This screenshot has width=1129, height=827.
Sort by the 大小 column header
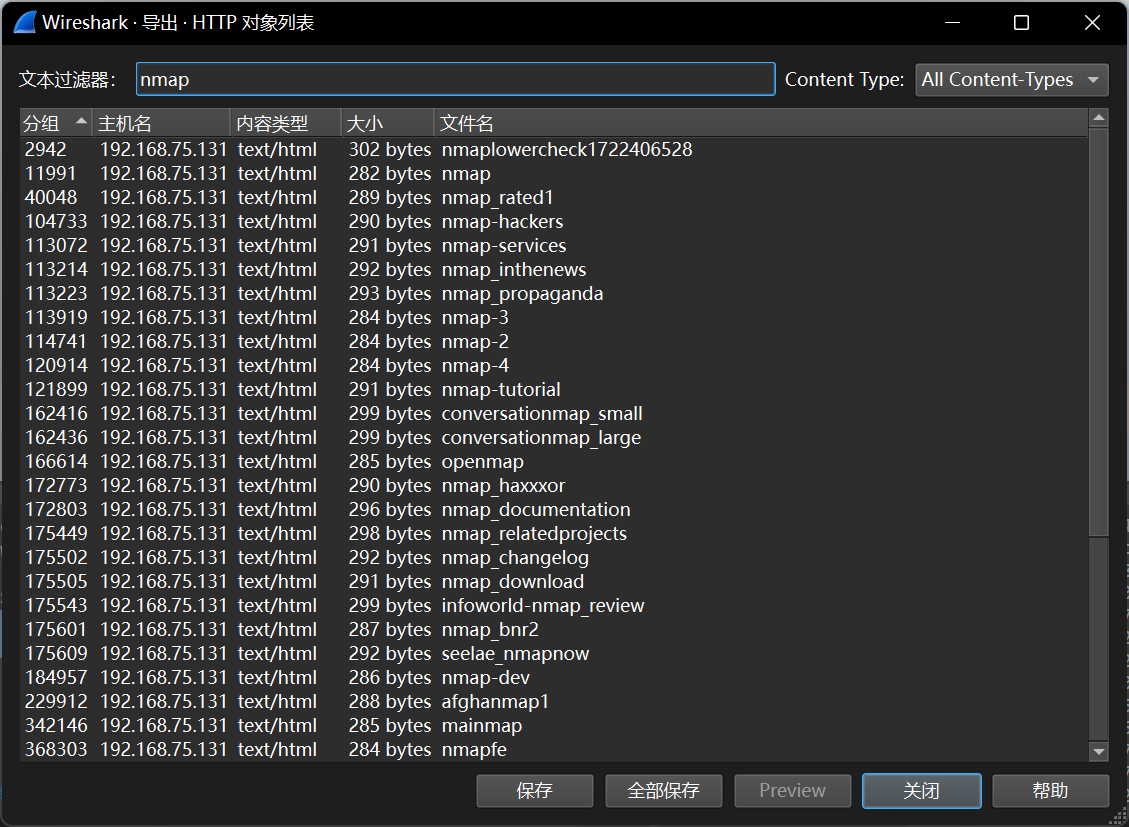pyautogui.click(x=386, y=123)
